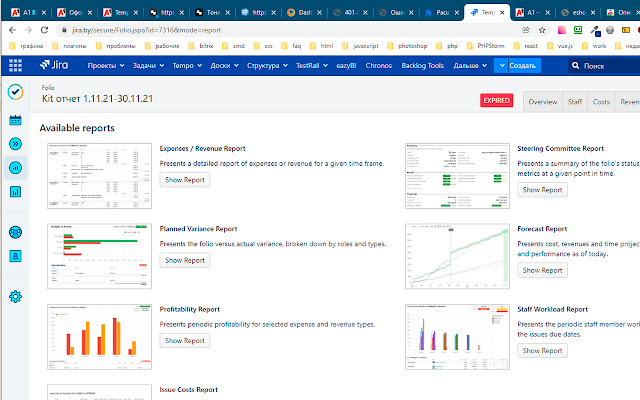Click the site lock icon
The width and height of the screenshot is (640, 400).
tap(64, 30)
